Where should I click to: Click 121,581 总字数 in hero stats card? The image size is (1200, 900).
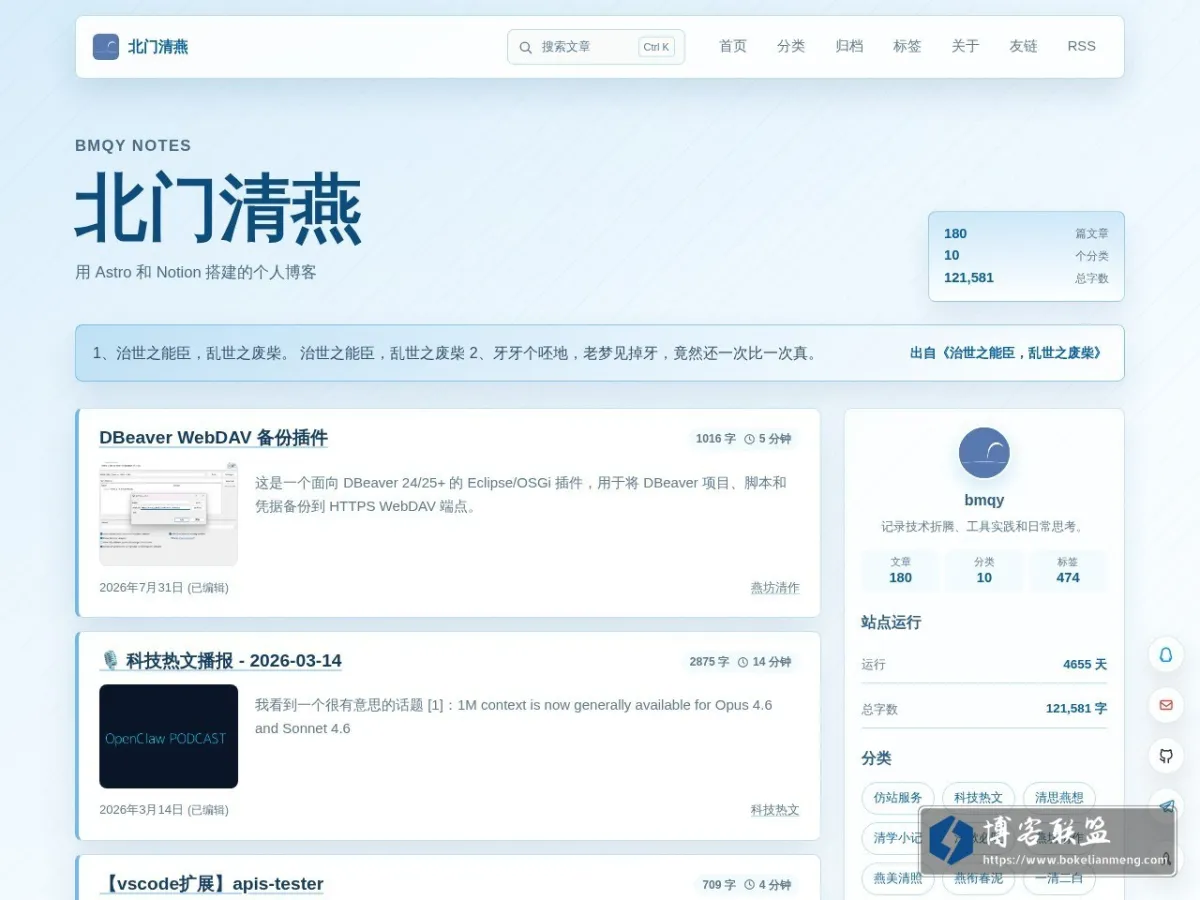pyautogui.click(x=1026, y=278)
